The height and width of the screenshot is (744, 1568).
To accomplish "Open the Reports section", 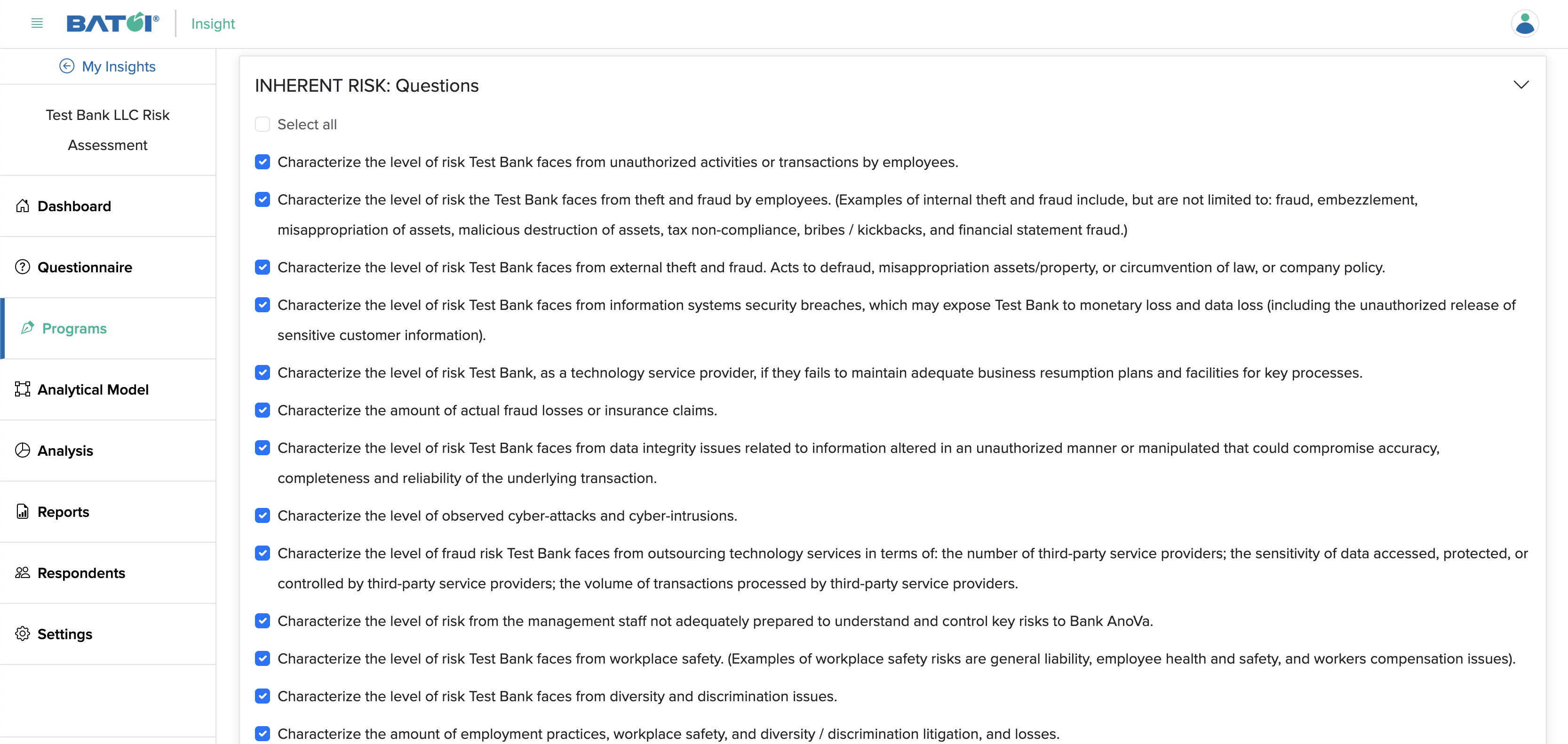I will click(63, 512).
